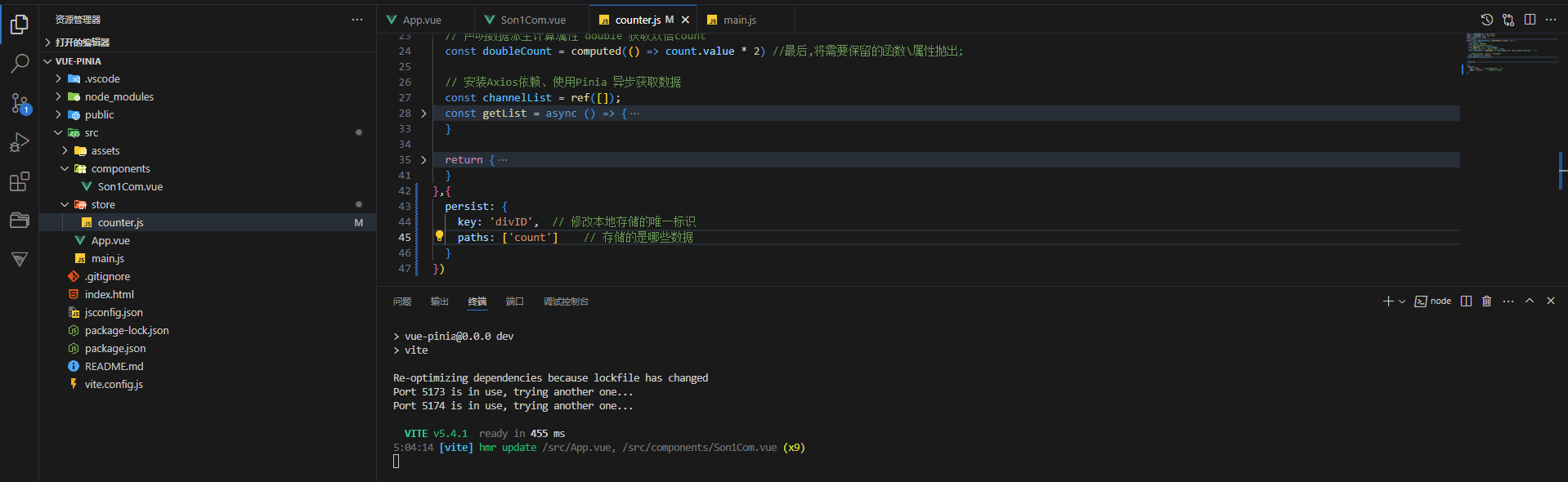Switch to the main.js tab
Screen dimensions: 1568x482
(x=745, y=20)
